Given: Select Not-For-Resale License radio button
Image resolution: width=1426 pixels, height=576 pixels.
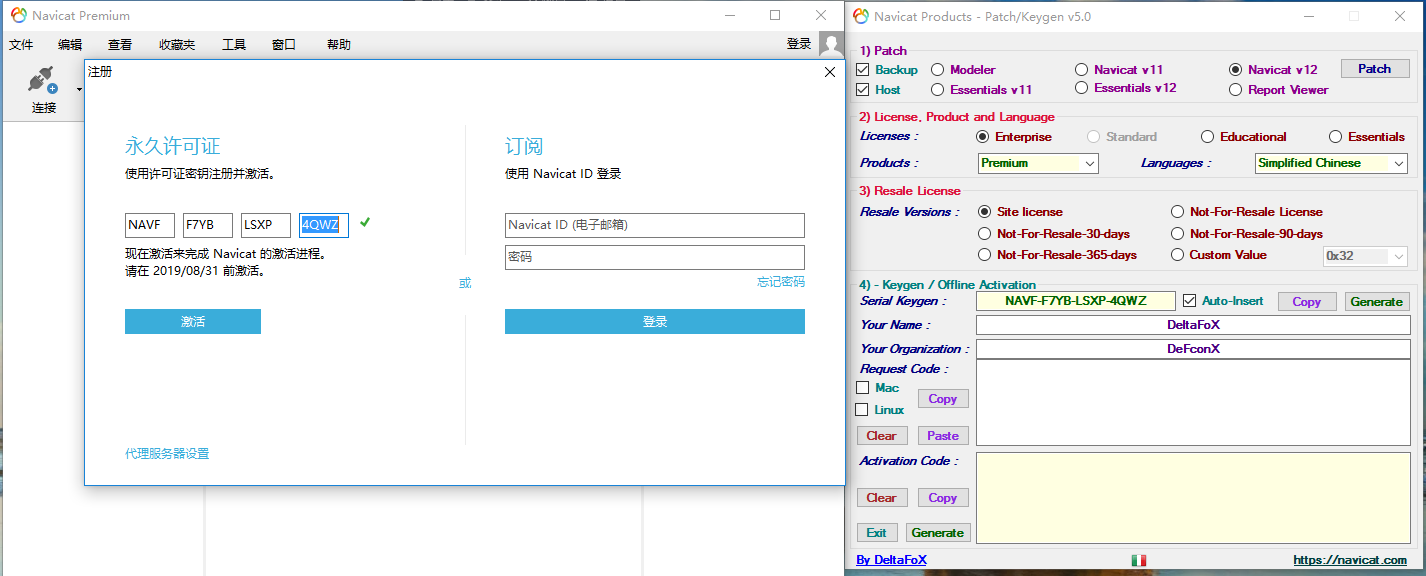Looking at the screenshot, I should pyautogui.click(x=1177, y=212).
